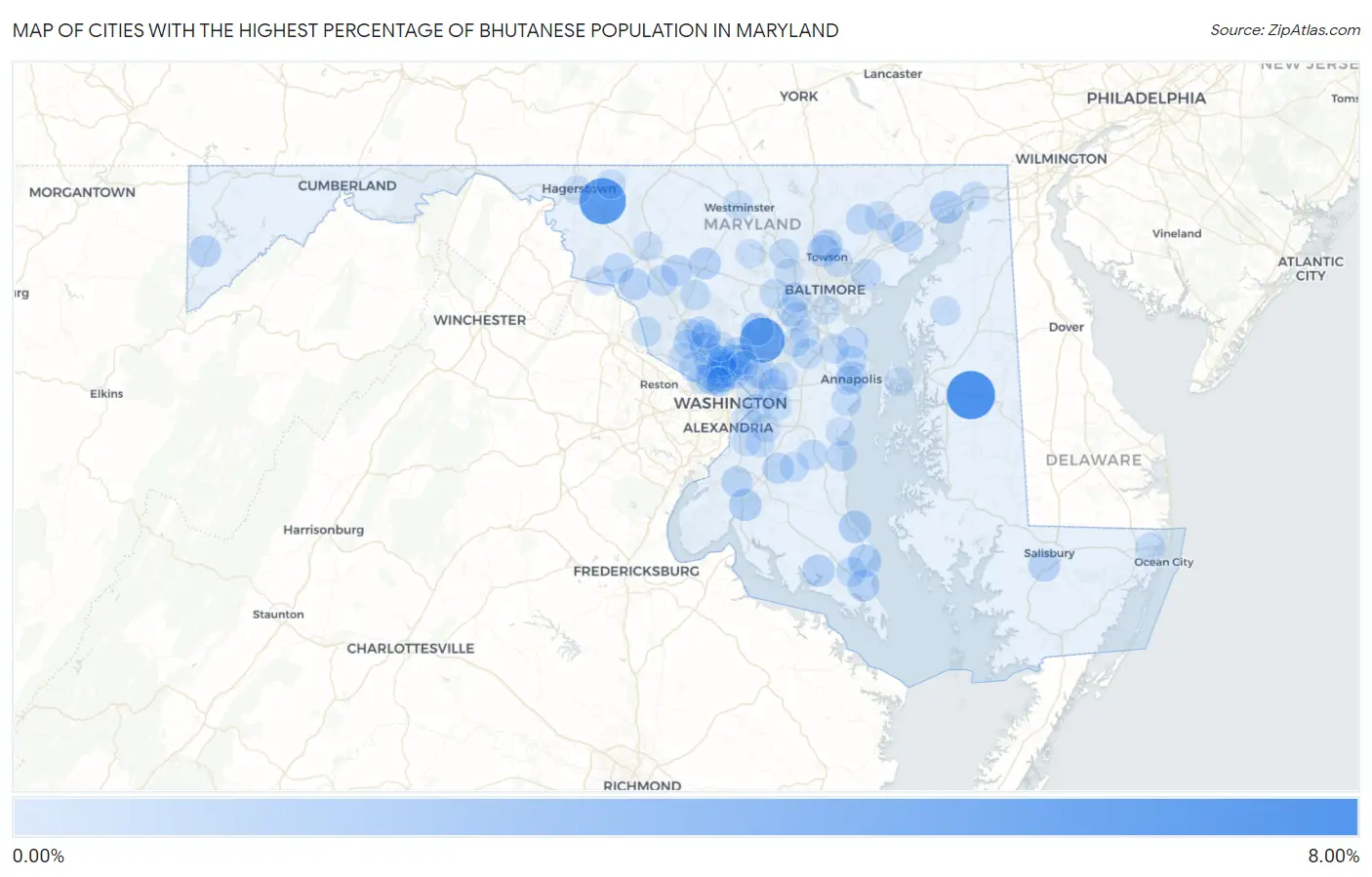Click the CHARLOTTESVILLE map label
This screenshot has height=877, width=1372.
tap(410, 648)
